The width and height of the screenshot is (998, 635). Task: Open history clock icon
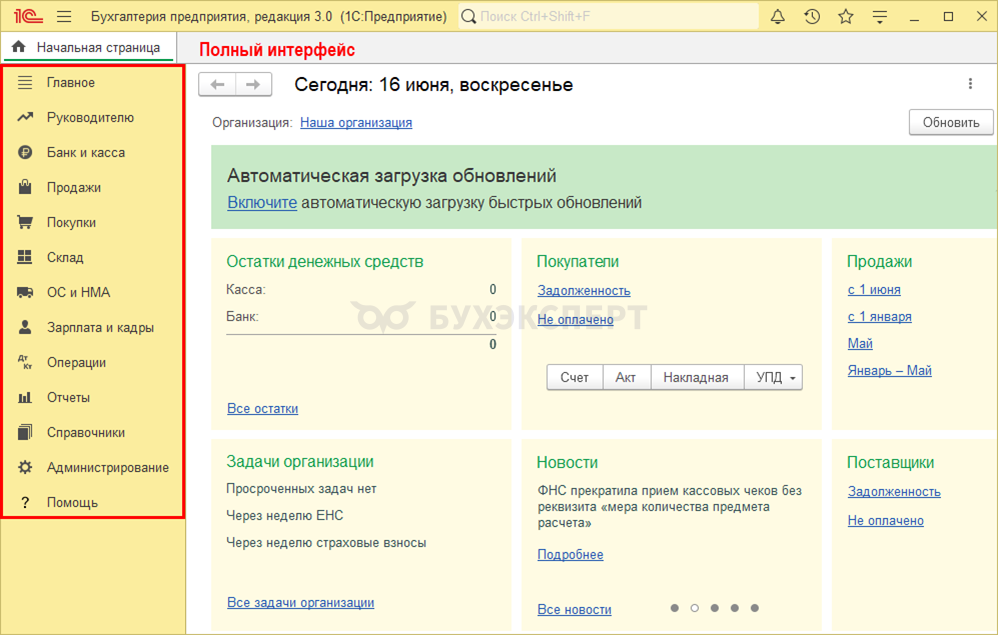click(x=812, y=17)
